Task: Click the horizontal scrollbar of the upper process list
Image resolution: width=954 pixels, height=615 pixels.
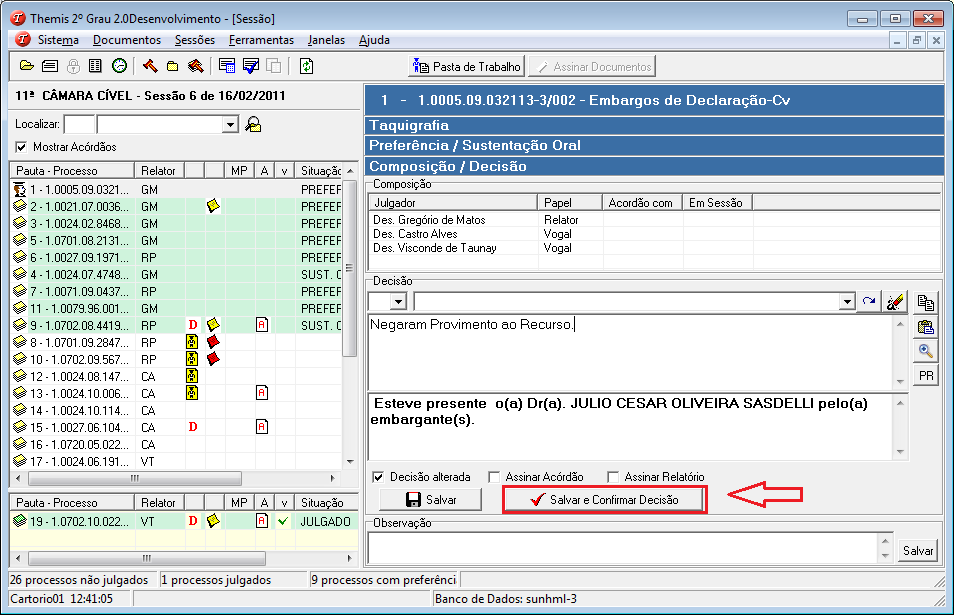Action: [x=174, y=478]
